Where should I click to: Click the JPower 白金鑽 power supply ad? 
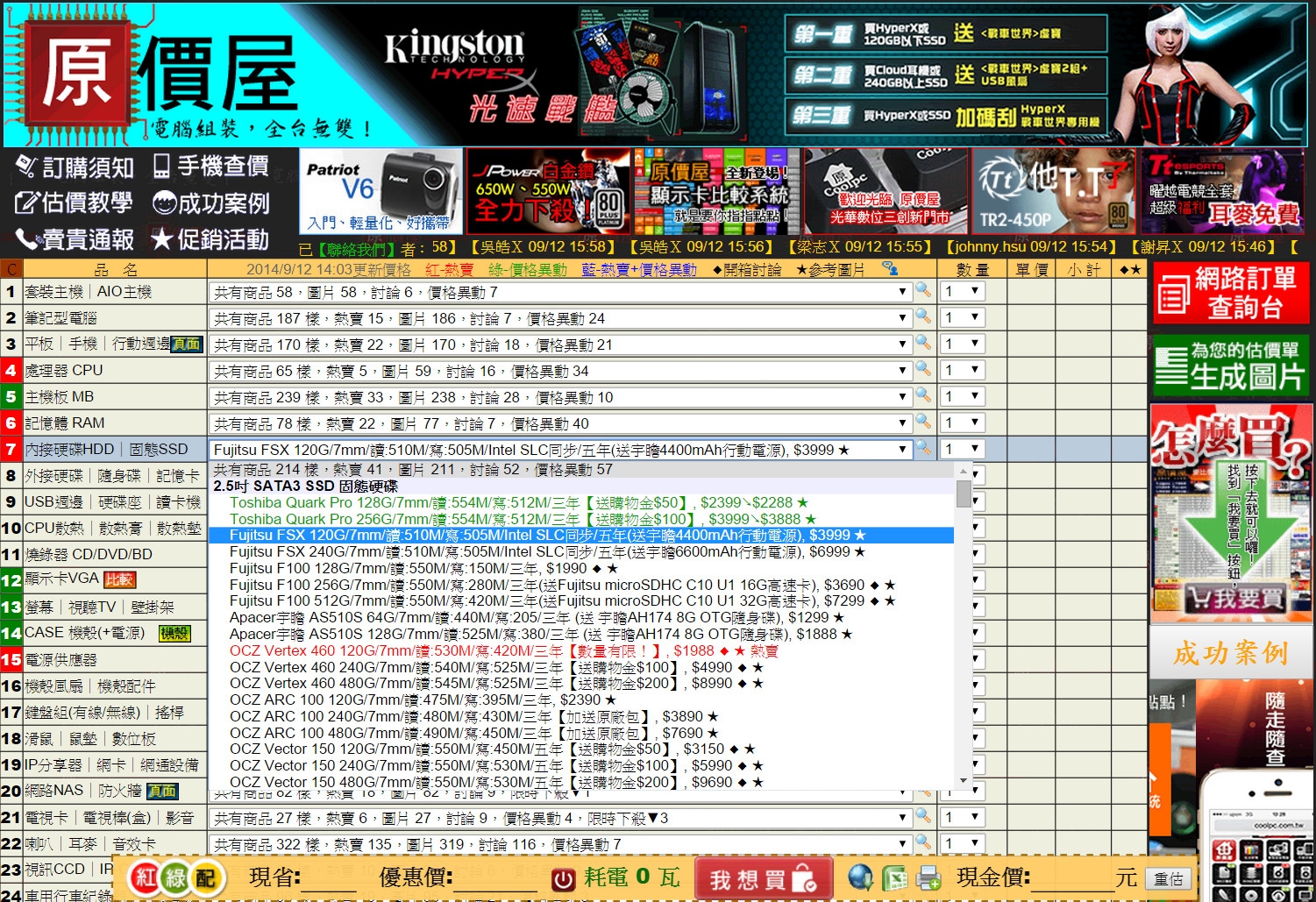547,191
